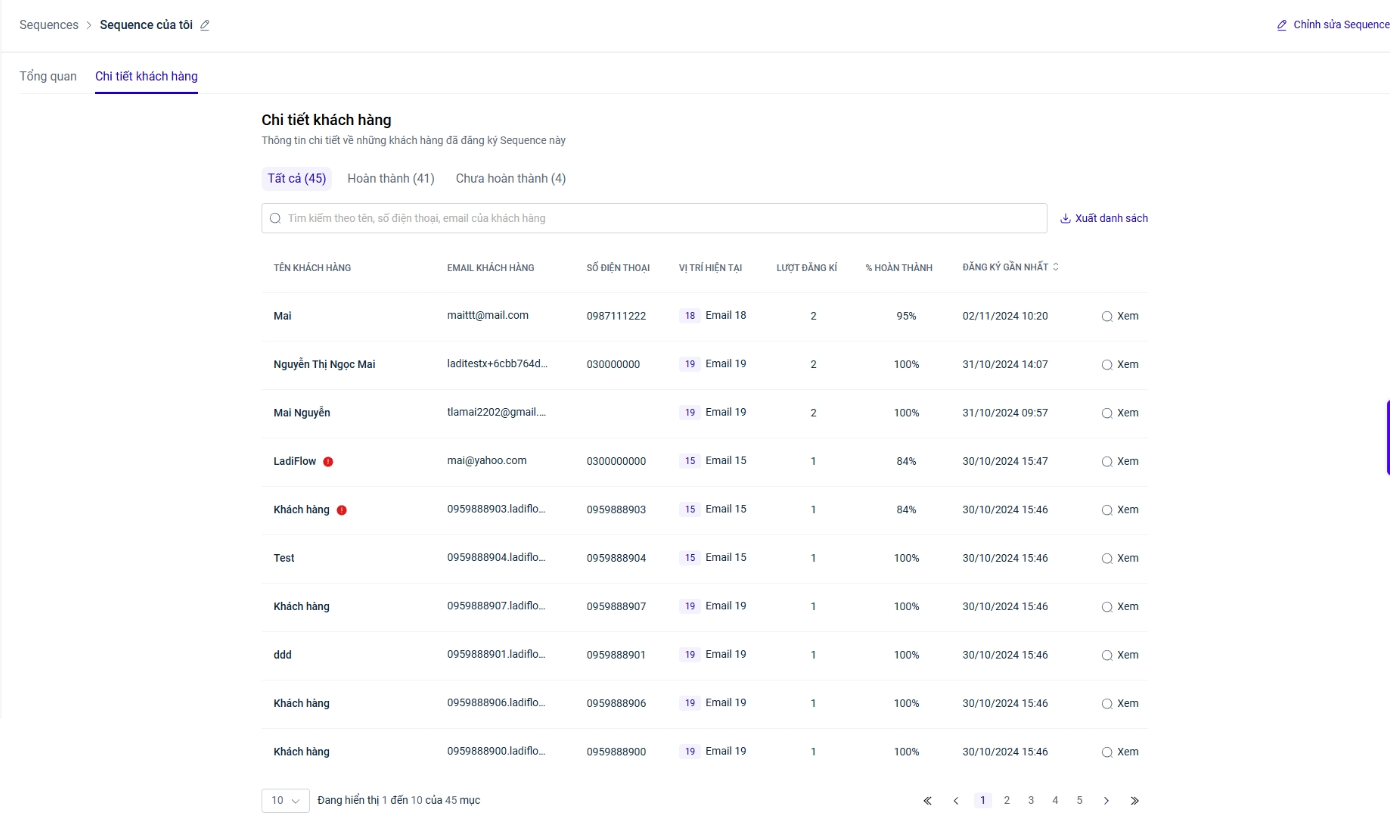Jump to first page with double-left arrow
1390x823 pixels.
[x=927, y=801]
